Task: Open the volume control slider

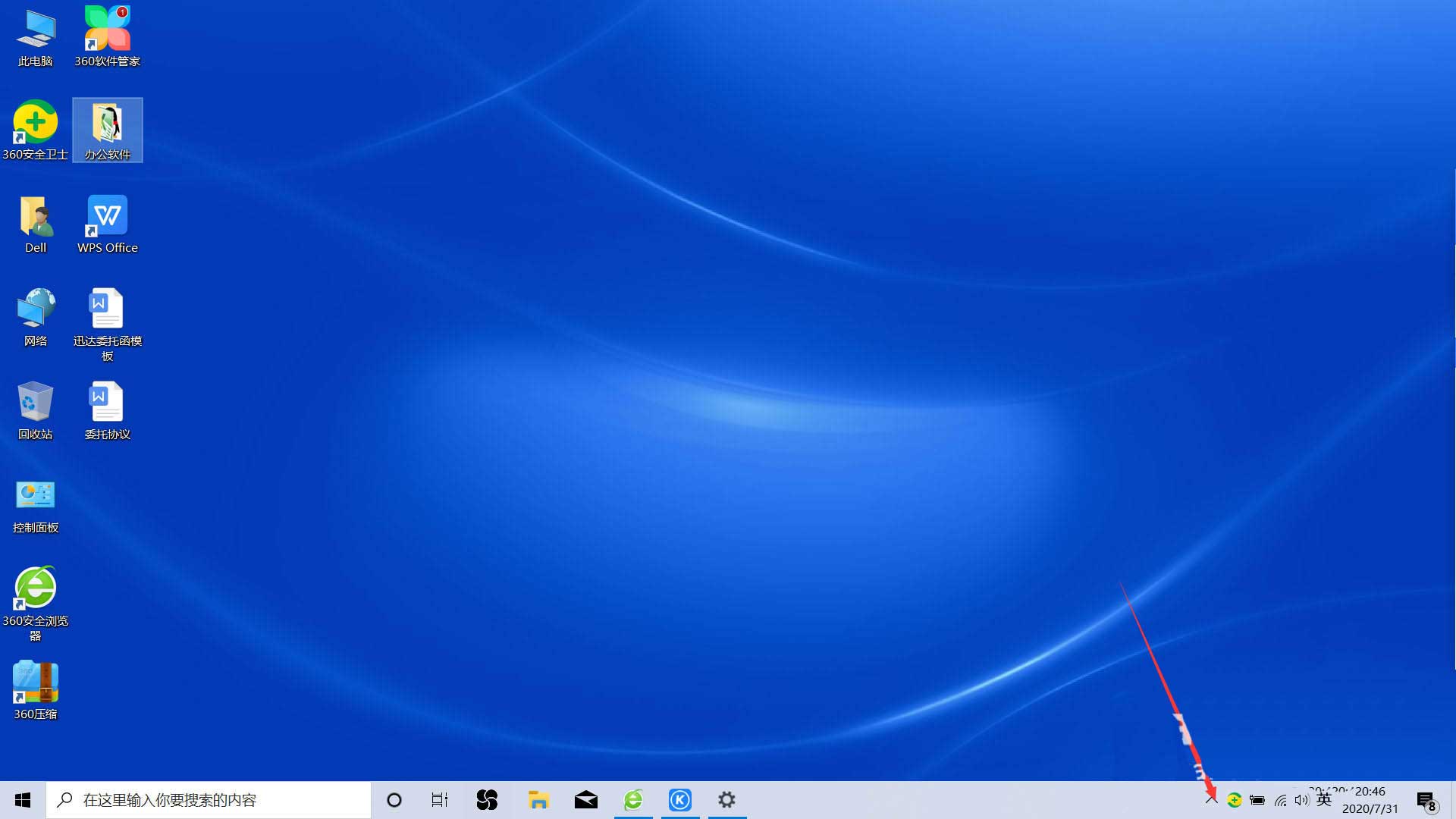Action: (x=1301, y=799)
